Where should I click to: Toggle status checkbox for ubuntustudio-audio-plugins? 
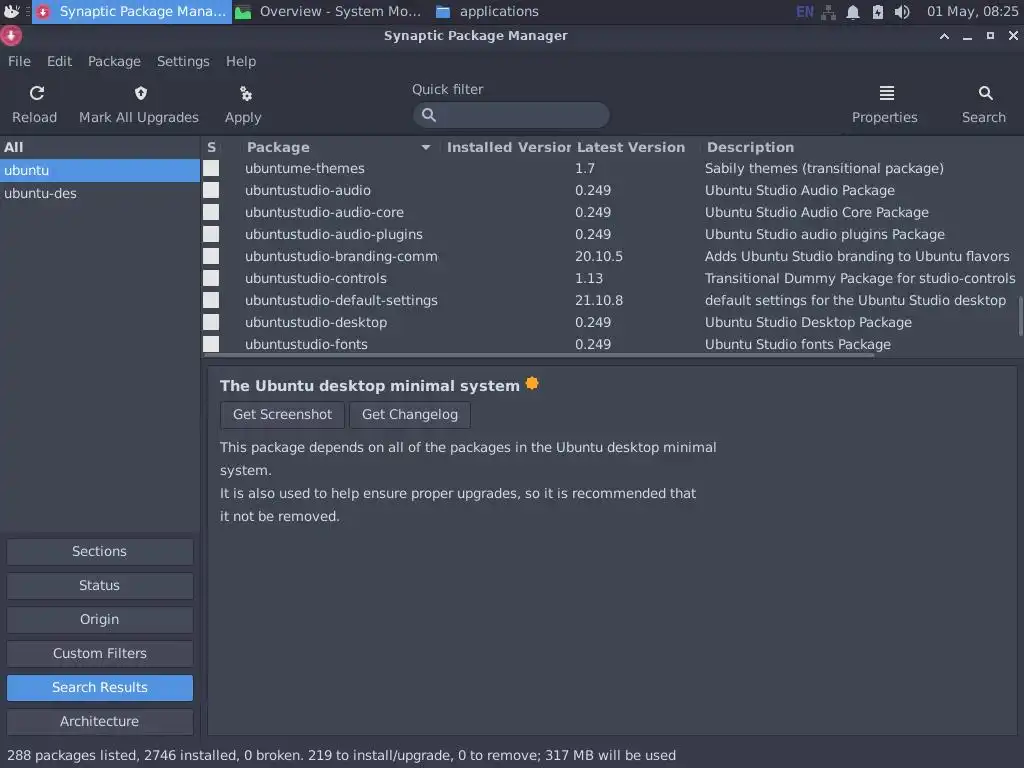tap(211, 234)
